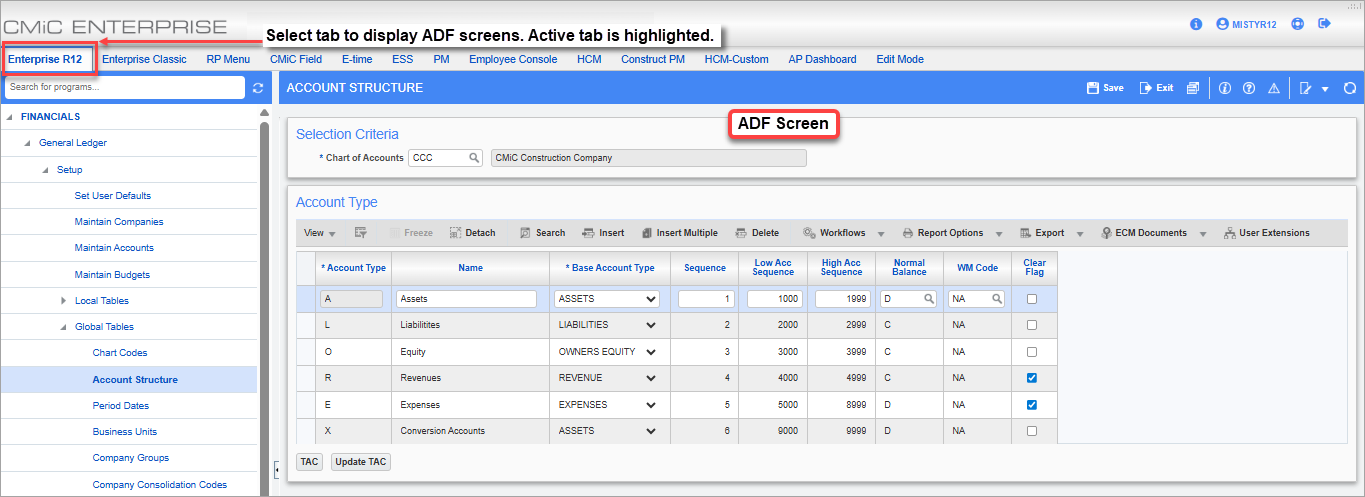The width and height of the screenshot is (1365, 497).
Task: Click the Low Acc Sequence field showing 1000
Action: 775,298
